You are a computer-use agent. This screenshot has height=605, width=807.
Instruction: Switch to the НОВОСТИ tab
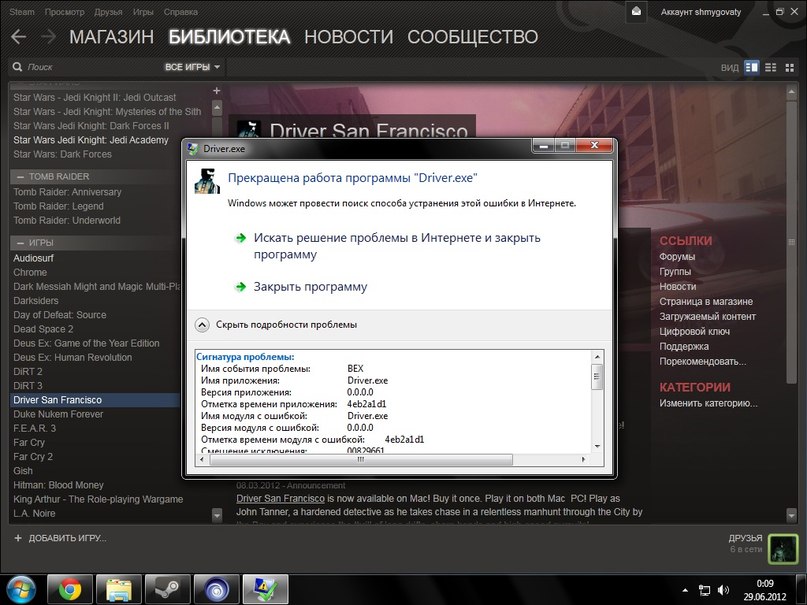point(348,37)
